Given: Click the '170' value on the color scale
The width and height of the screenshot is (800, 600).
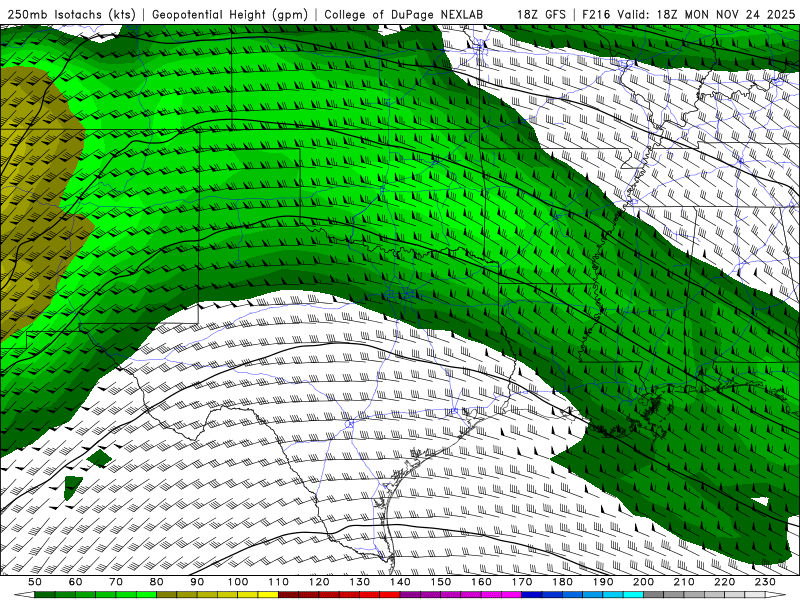Looking at the screenshot, I should click(x=521, y=582).
